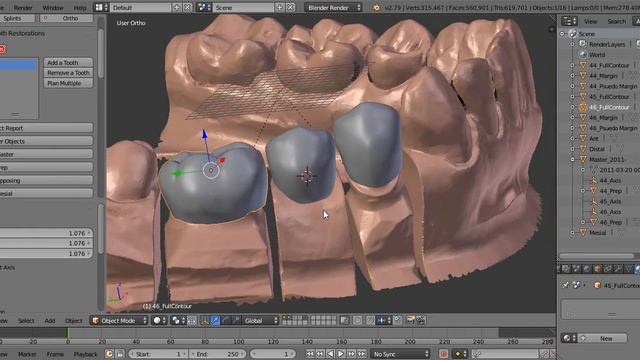
Task: Click the OpenGL render image icon
Action: pos(411,321)
